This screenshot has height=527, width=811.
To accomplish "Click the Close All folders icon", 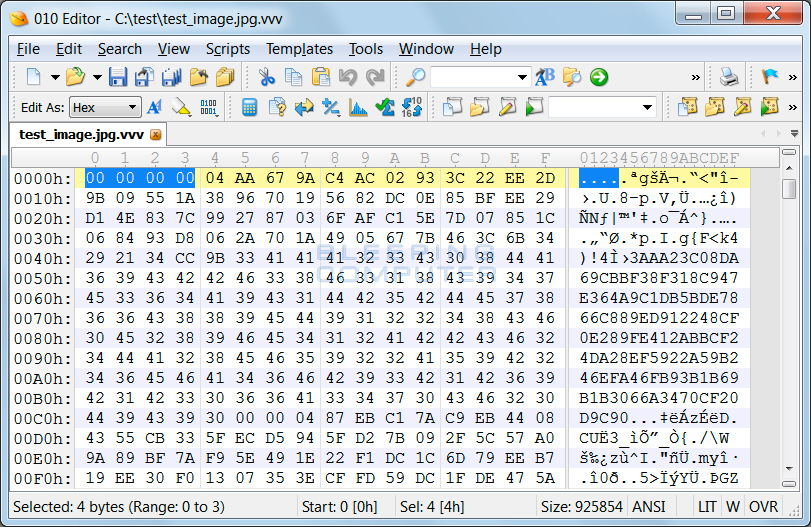I will click(x=225, y=77).
